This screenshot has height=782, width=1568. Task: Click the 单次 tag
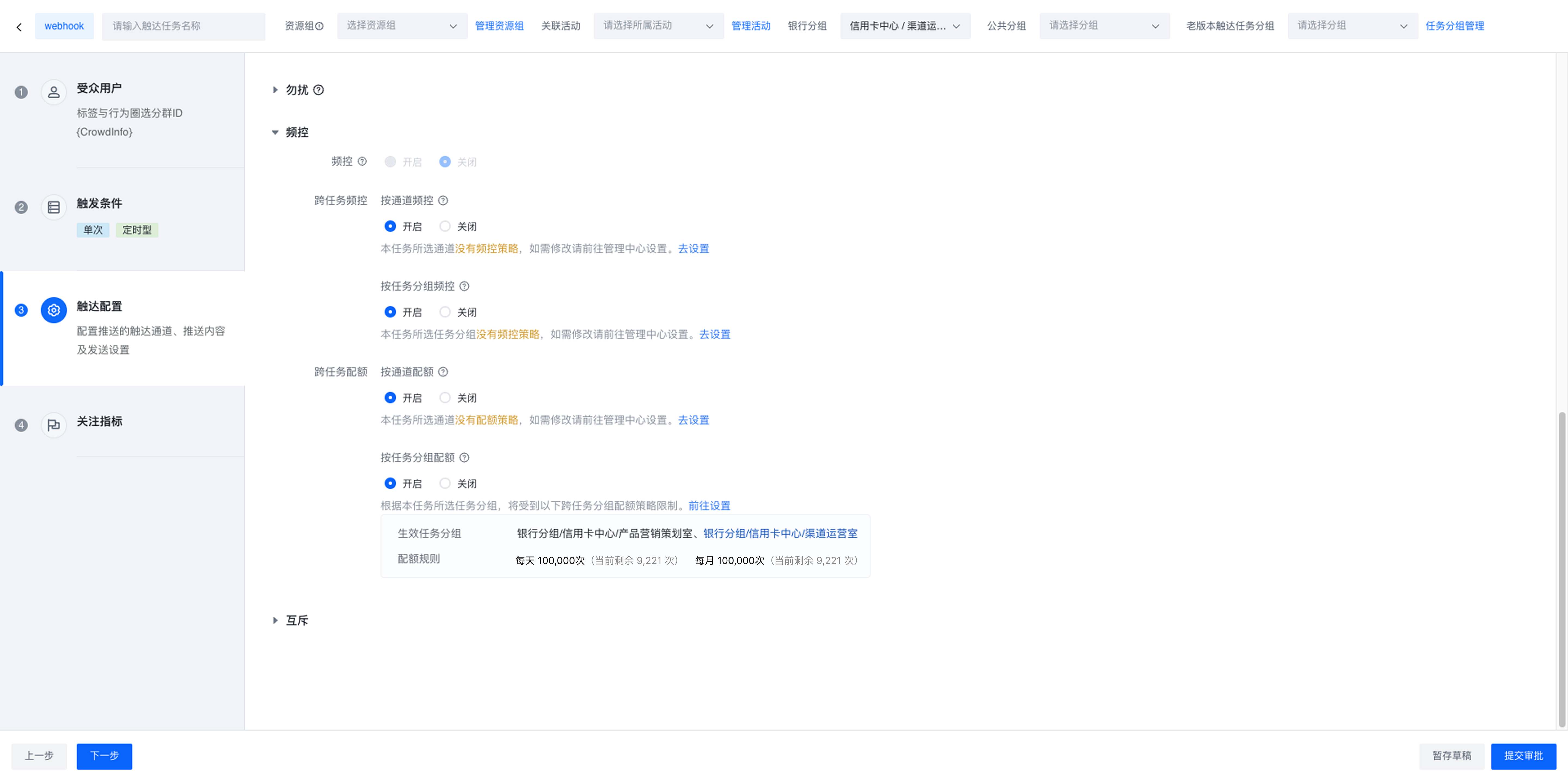[x=93, y=230]
